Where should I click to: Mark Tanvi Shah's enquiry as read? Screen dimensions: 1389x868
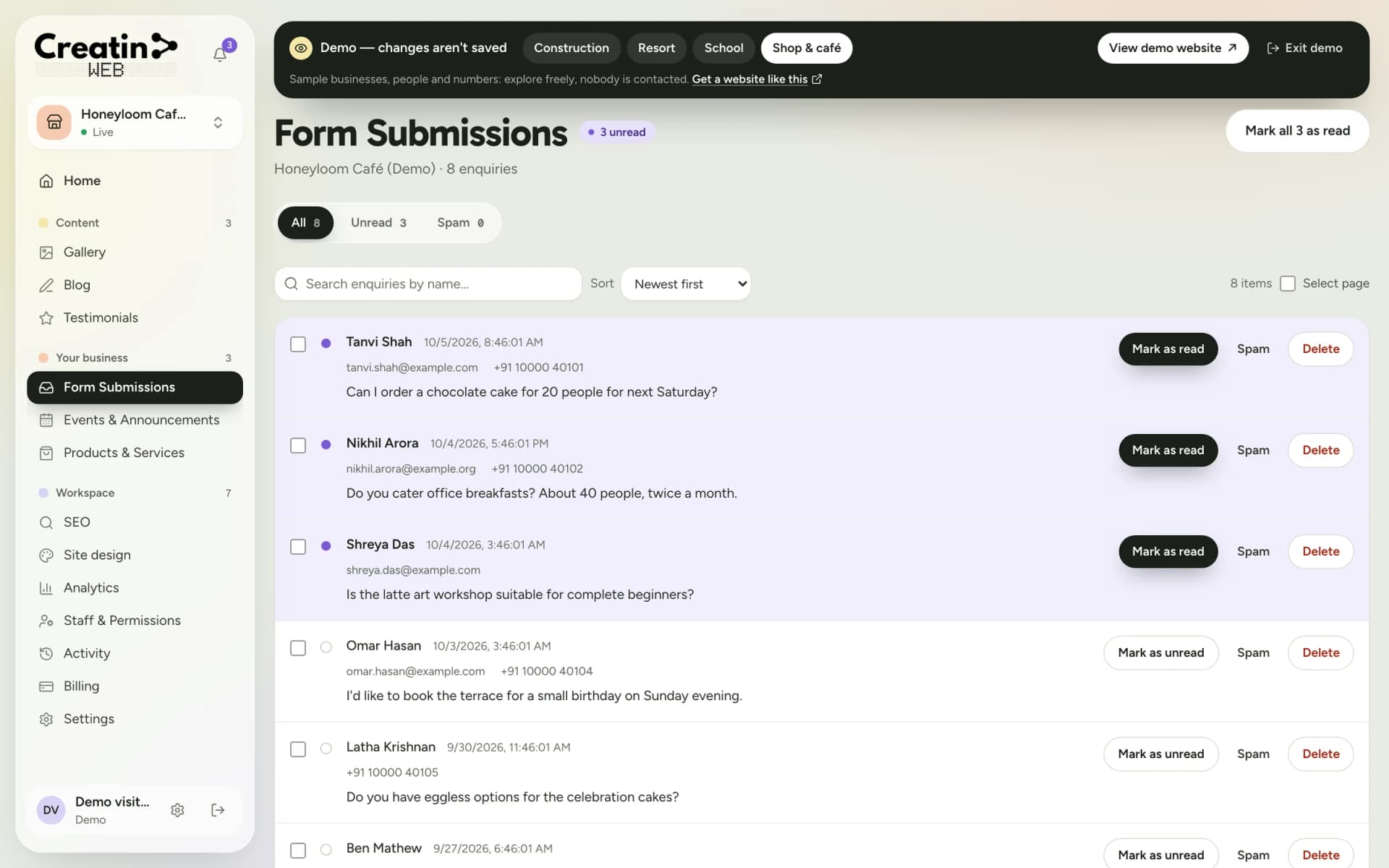pyautogui.click(x=1168, y=349)
